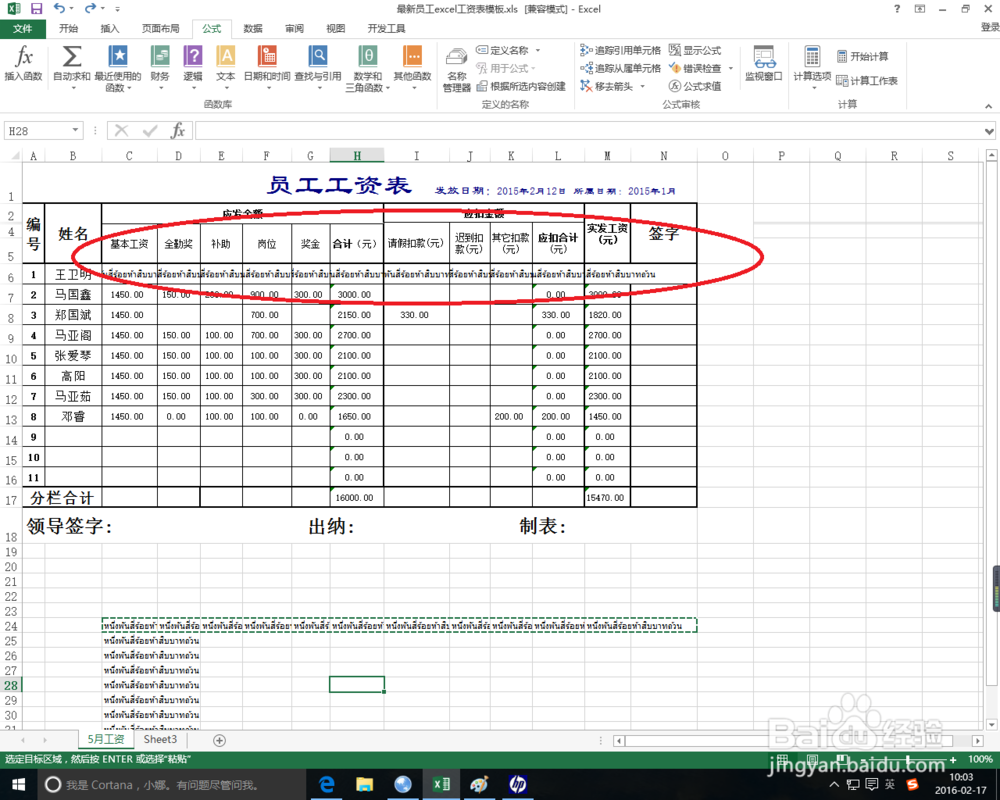Screen dimensions: 1000x800
Task: Click the Insert Function (插入函数) icon
Action: pos(24,63)
